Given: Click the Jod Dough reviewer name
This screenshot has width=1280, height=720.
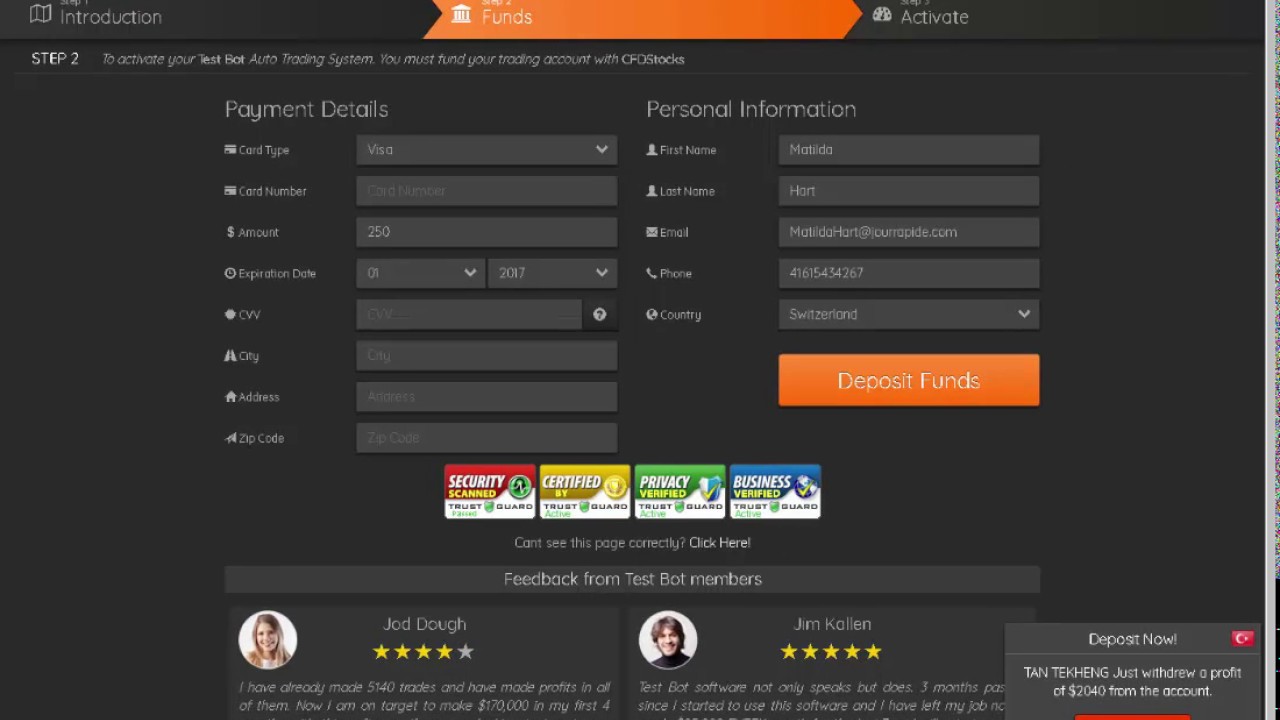Looking at the screenshot, I should coord(424,624).
